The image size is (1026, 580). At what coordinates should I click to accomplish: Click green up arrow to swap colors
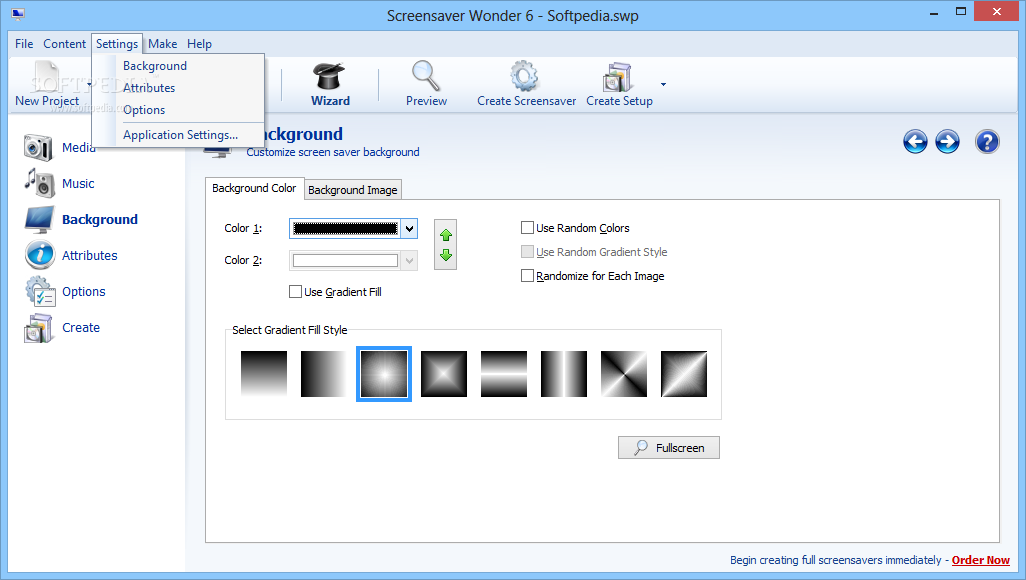(x=446, y=234)
